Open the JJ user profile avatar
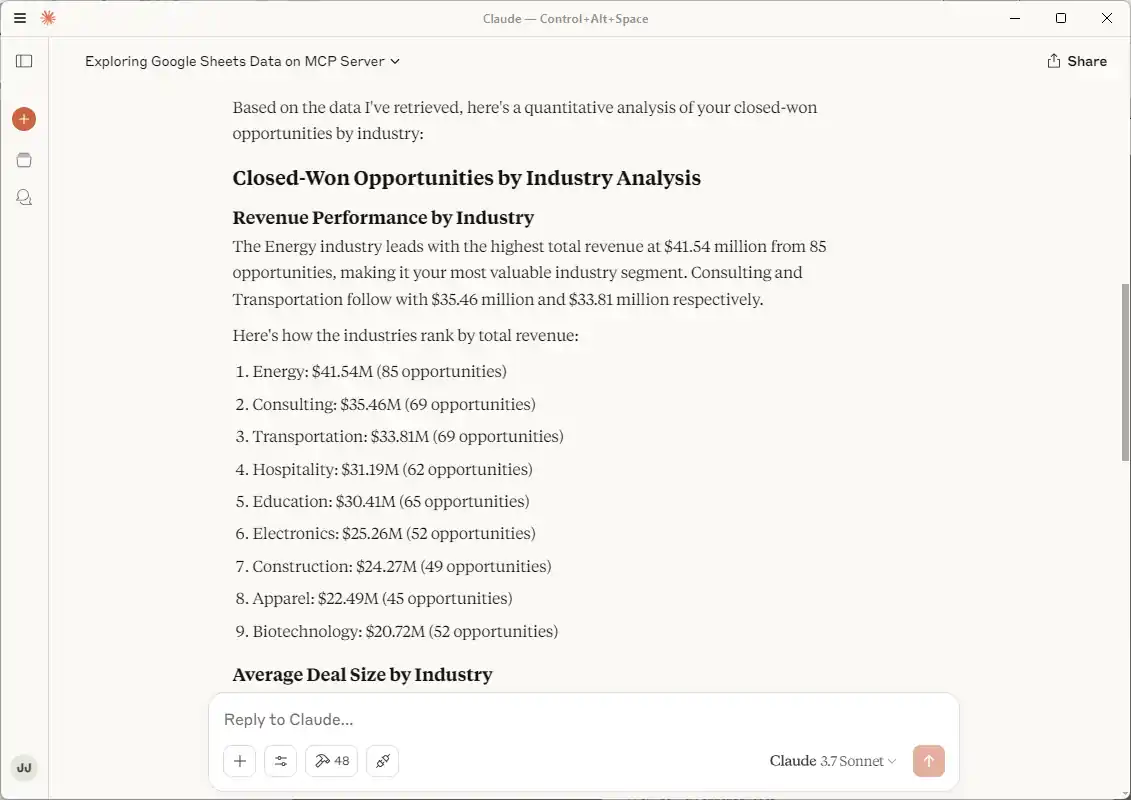This screenshot has width=1131, height=800. pos(24,768)
